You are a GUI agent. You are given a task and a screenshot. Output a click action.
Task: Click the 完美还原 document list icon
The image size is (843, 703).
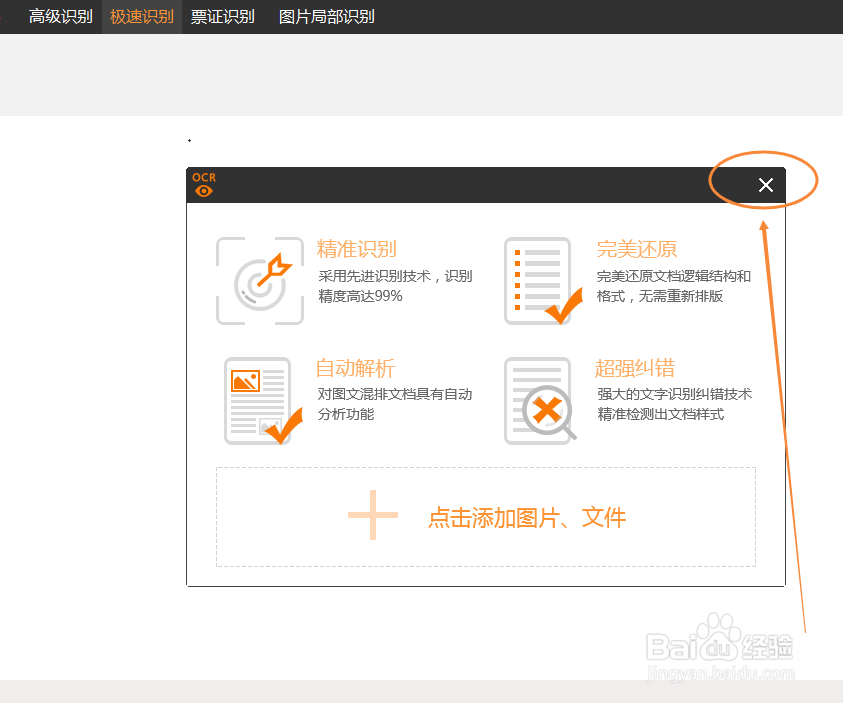540,281
